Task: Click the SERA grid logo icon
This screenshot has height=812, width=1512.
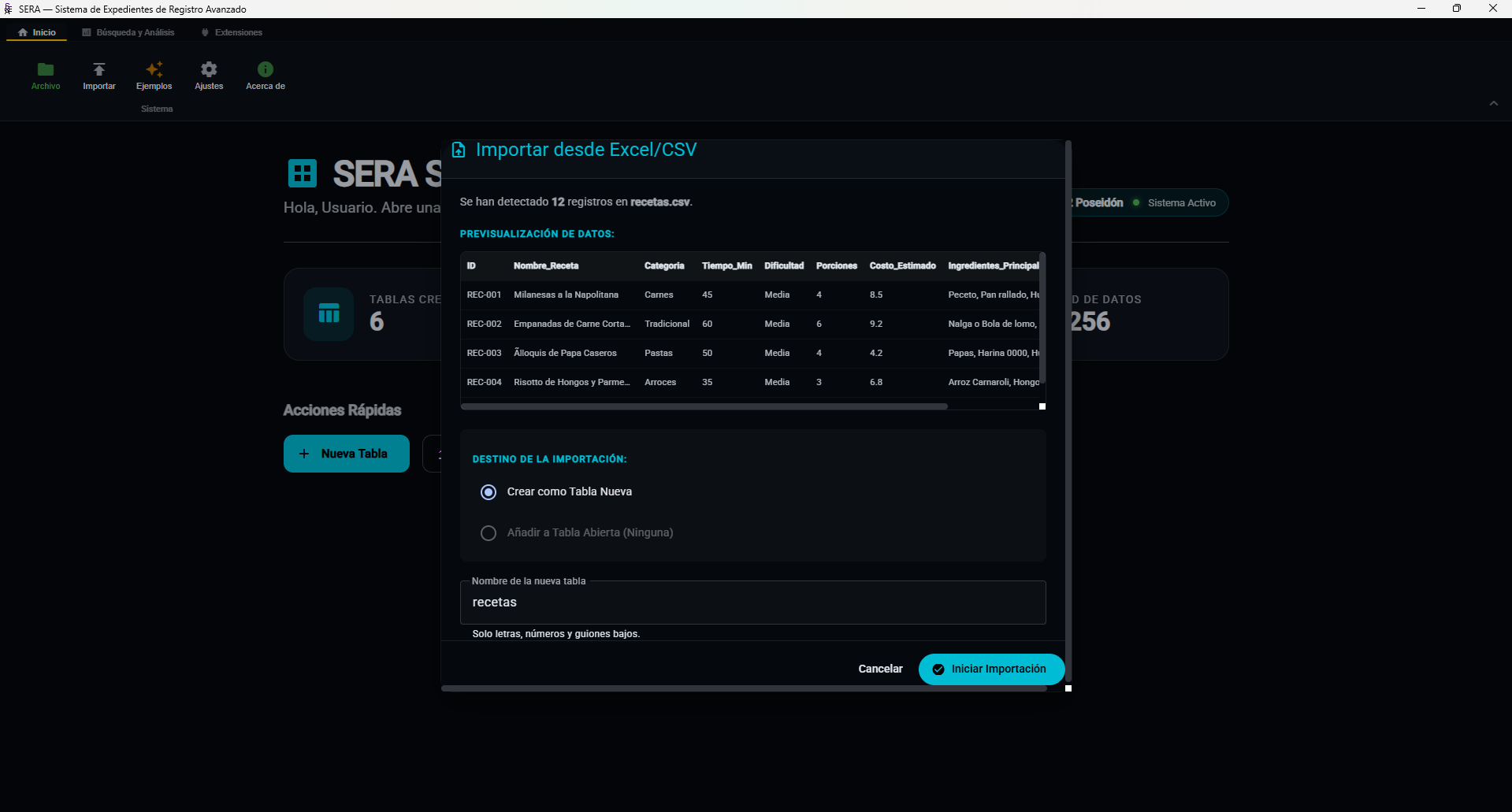Action: pos(303,173)
